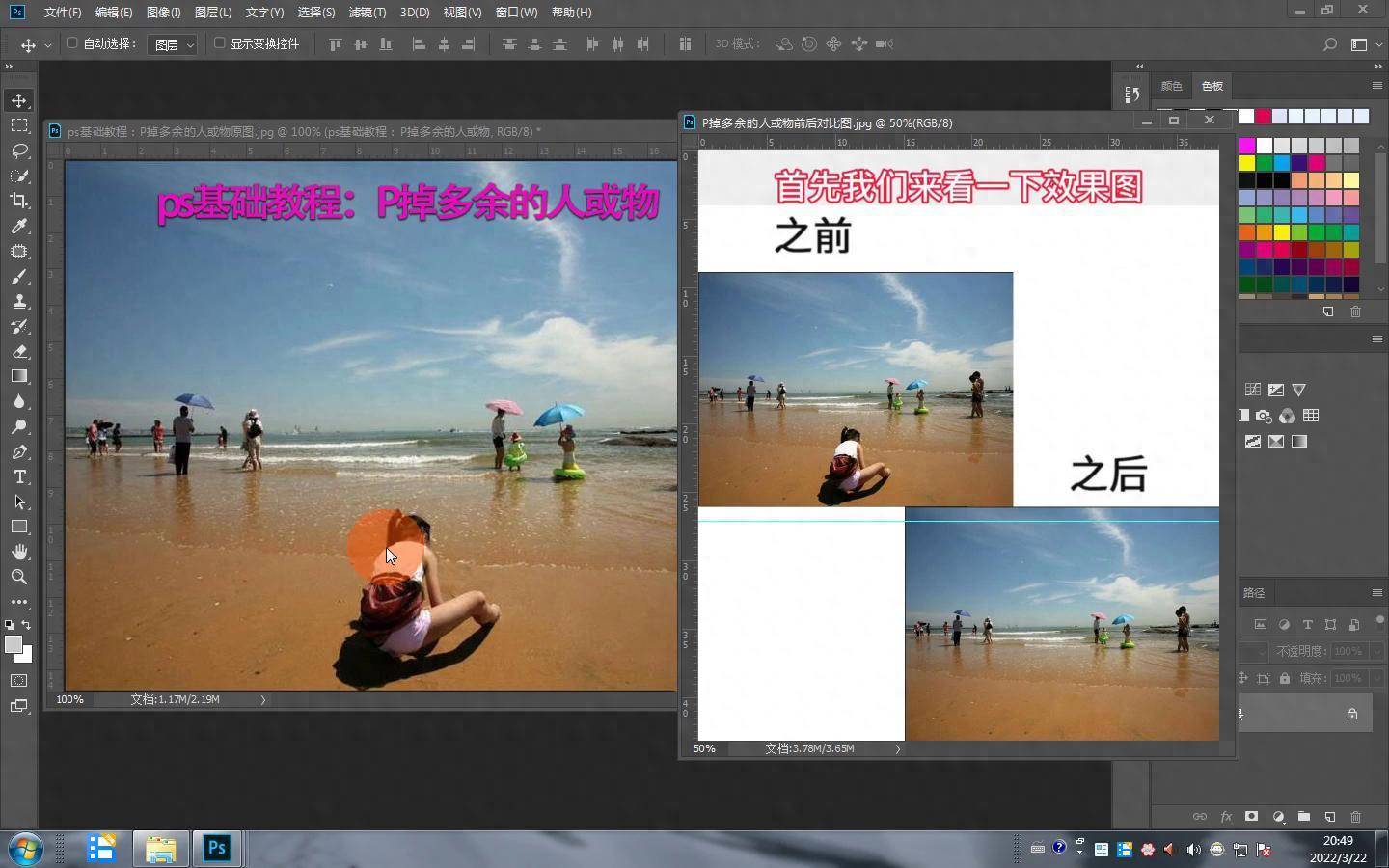
Task: Select the Pen tool
Action: coord(19,451)
